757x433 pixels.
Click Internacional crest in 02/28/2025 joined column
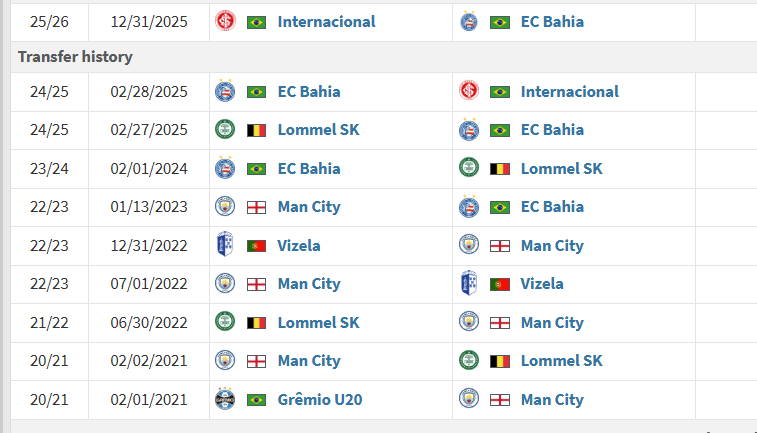(469, 92)
